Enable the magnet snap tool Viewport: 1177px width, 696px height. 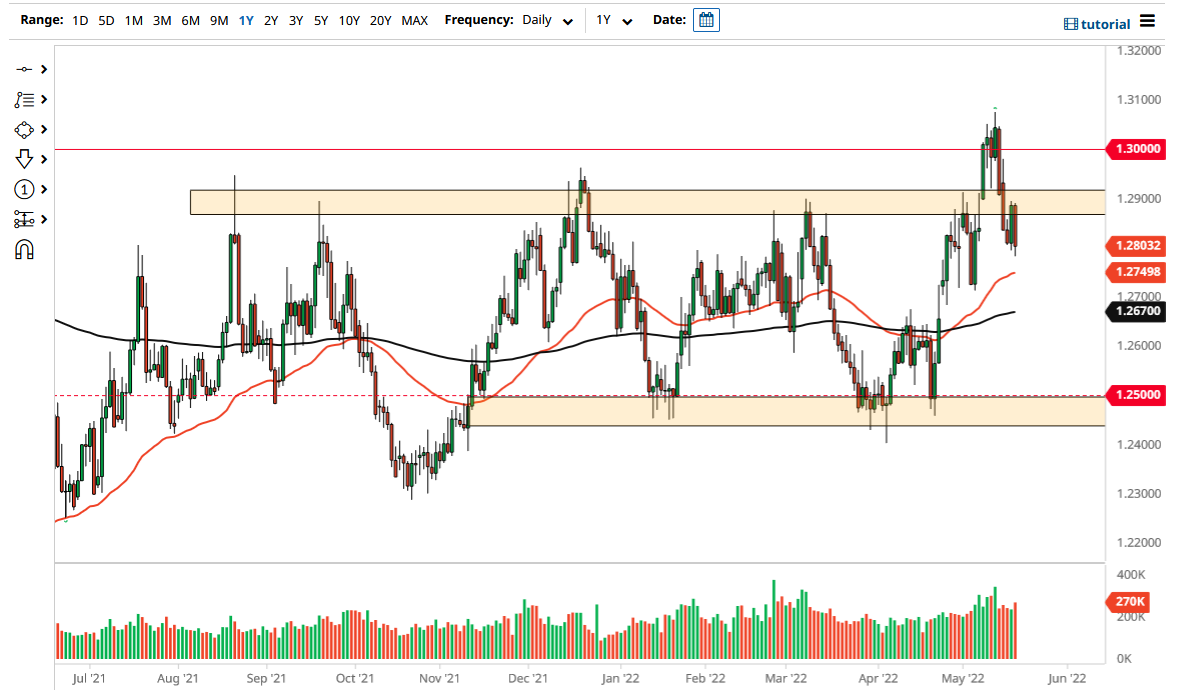(25, 249)
